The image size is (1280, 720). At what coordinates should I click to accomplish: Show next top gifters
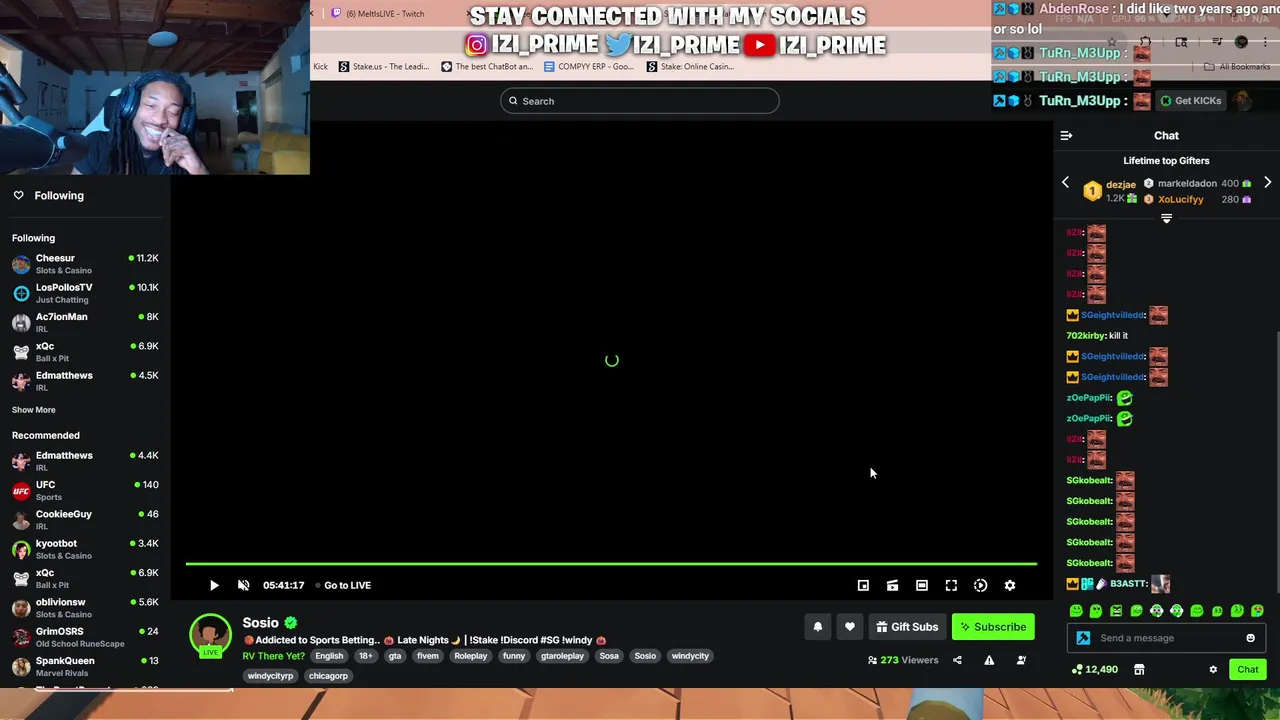coord(1267,183)
